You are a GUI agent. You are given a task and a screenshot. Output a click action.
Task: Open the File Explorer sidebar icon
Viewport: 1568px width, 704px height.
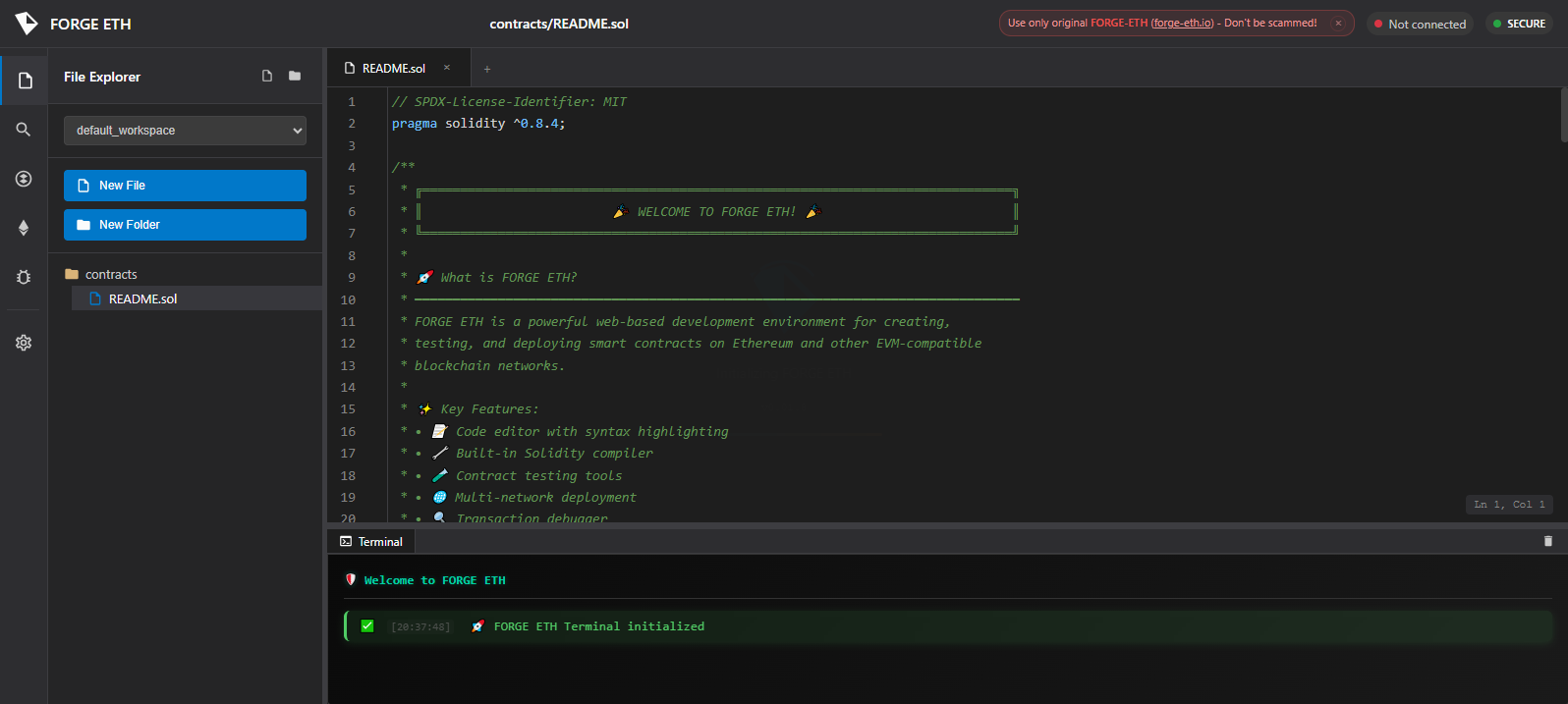(25, 81)
